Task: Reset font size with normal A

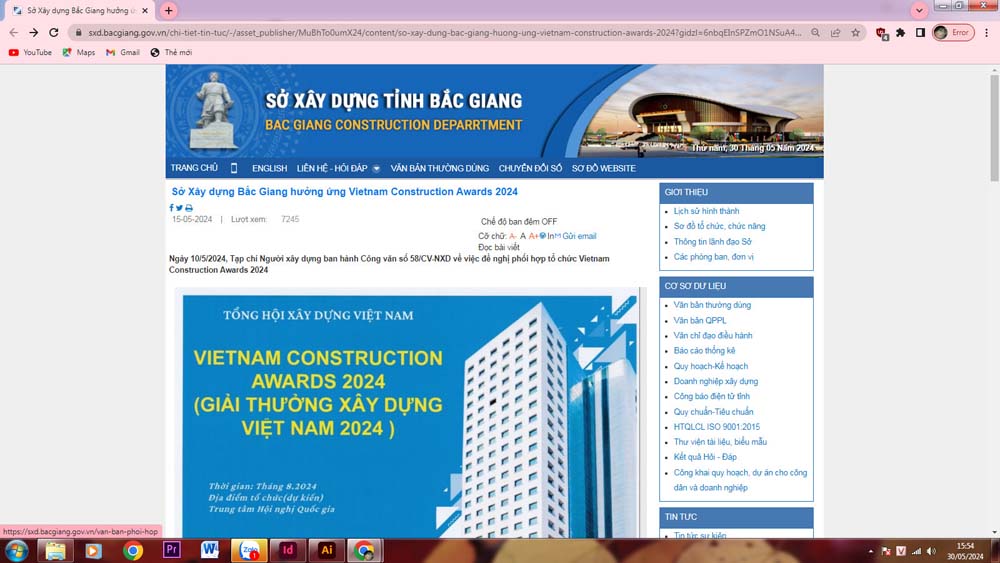Action: 523,236
